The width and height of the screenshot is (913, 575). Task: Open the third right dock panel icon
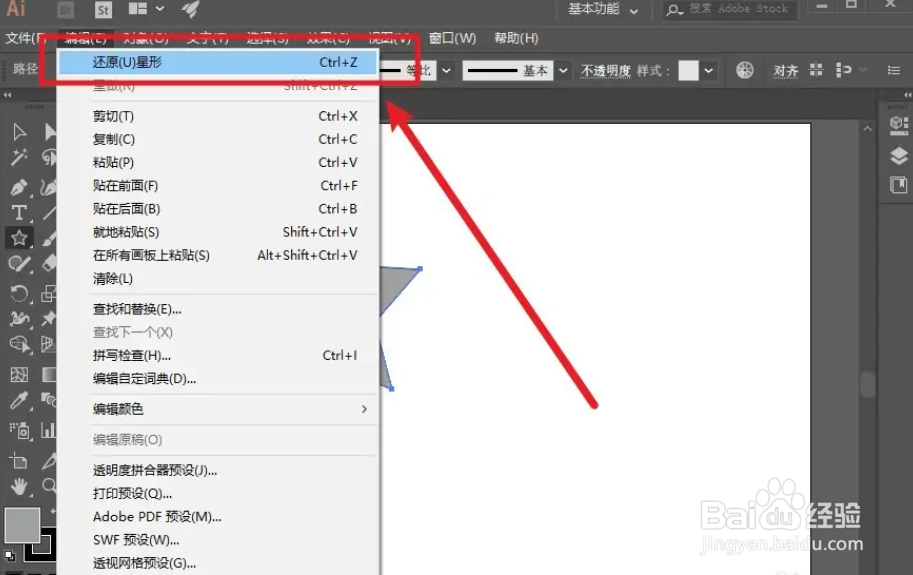[x=898, y=186]
